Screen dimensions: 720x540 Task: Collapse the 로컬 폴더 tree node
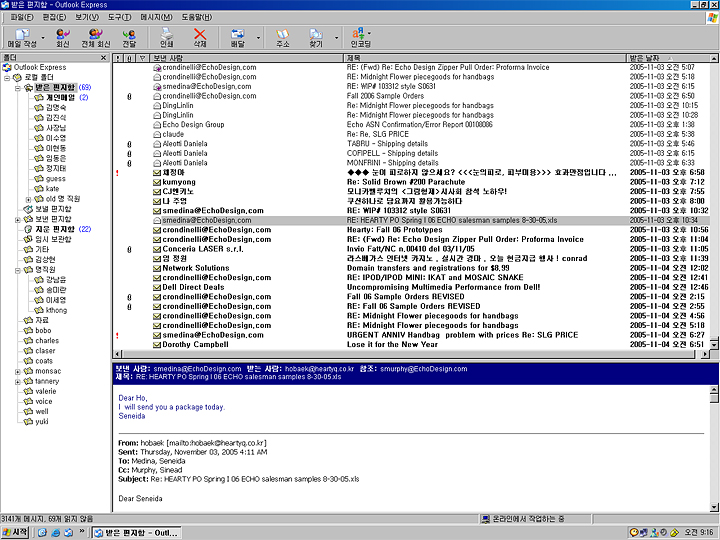point(7,78)
